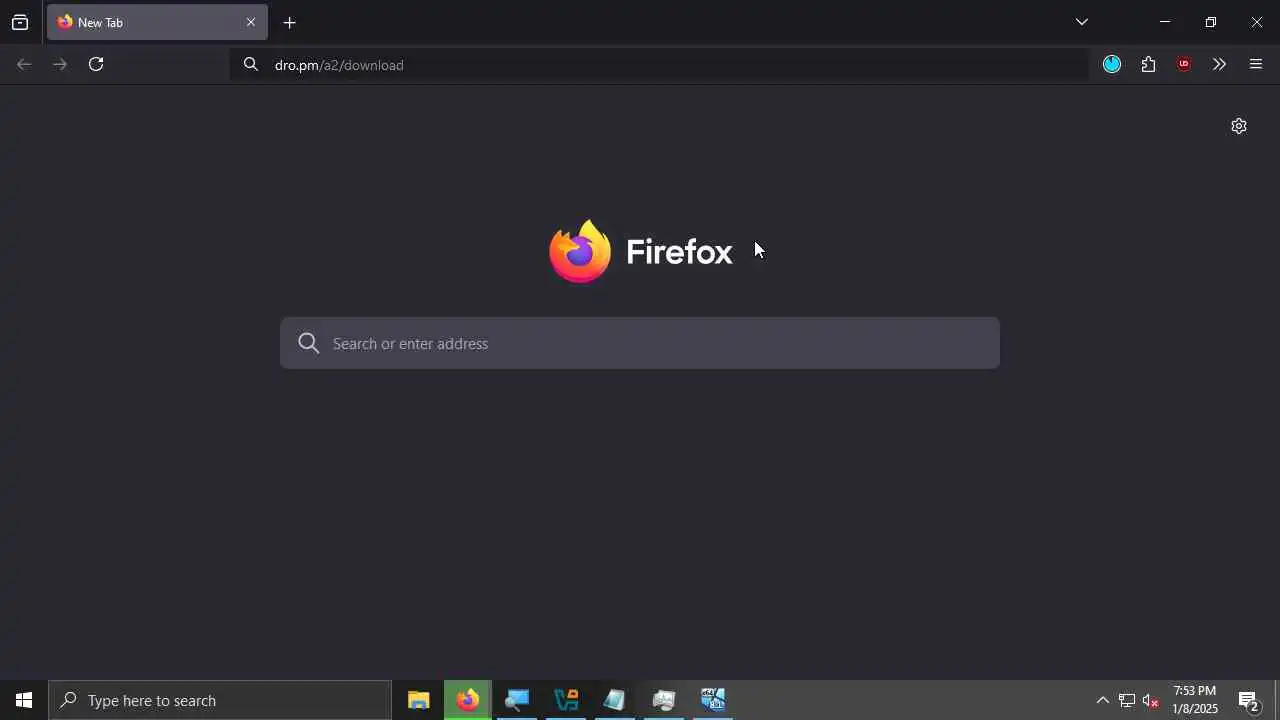Open the blue circular extension icon
Screen dimensions: 1280x720
[x=1112, y=64]
